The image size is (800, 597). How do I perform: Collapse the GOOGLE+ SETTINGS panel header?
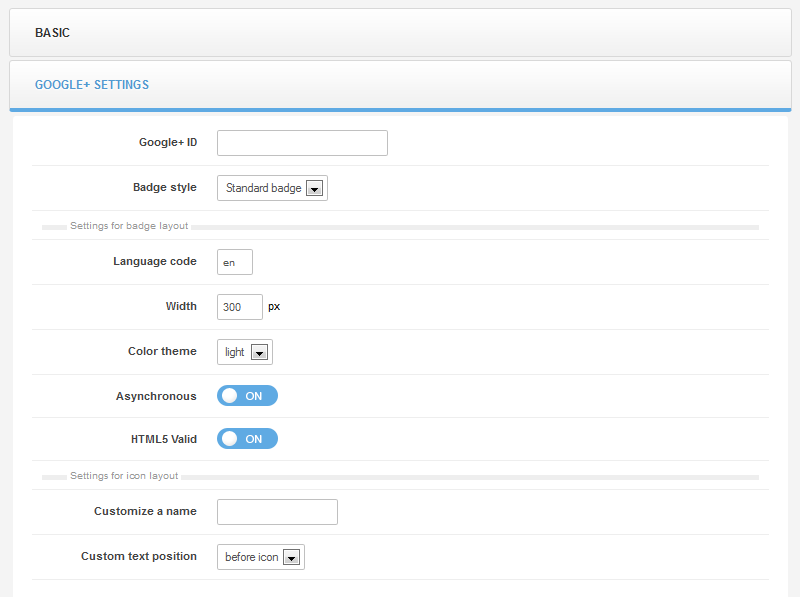click(400, 85)
